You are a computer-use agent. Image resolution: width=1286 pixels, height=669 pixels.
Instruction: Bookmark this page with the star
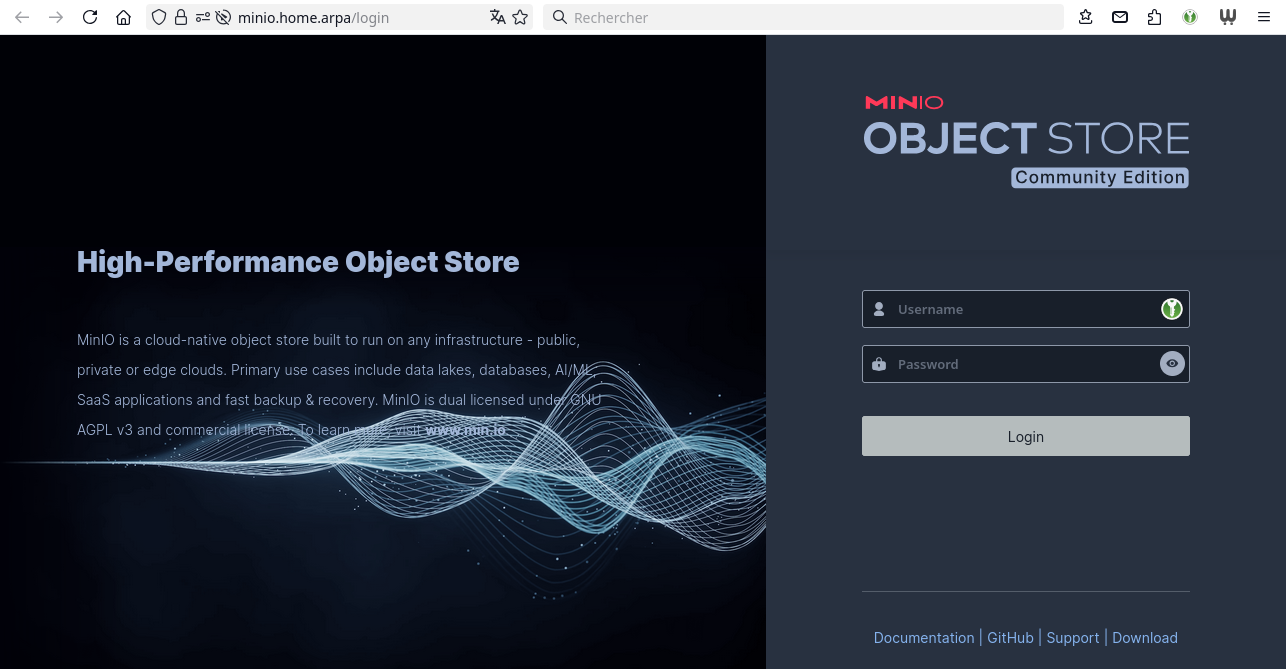tap(520, 17)
